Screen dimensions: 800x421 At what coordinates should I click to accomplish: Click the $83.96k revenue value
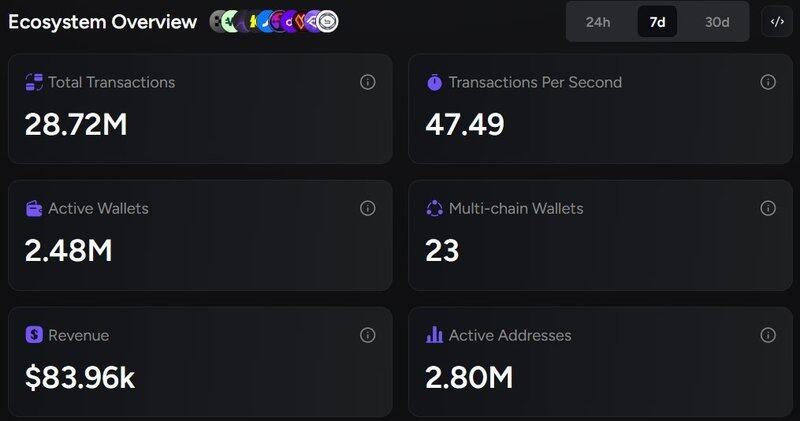click(x=80, y=377)
